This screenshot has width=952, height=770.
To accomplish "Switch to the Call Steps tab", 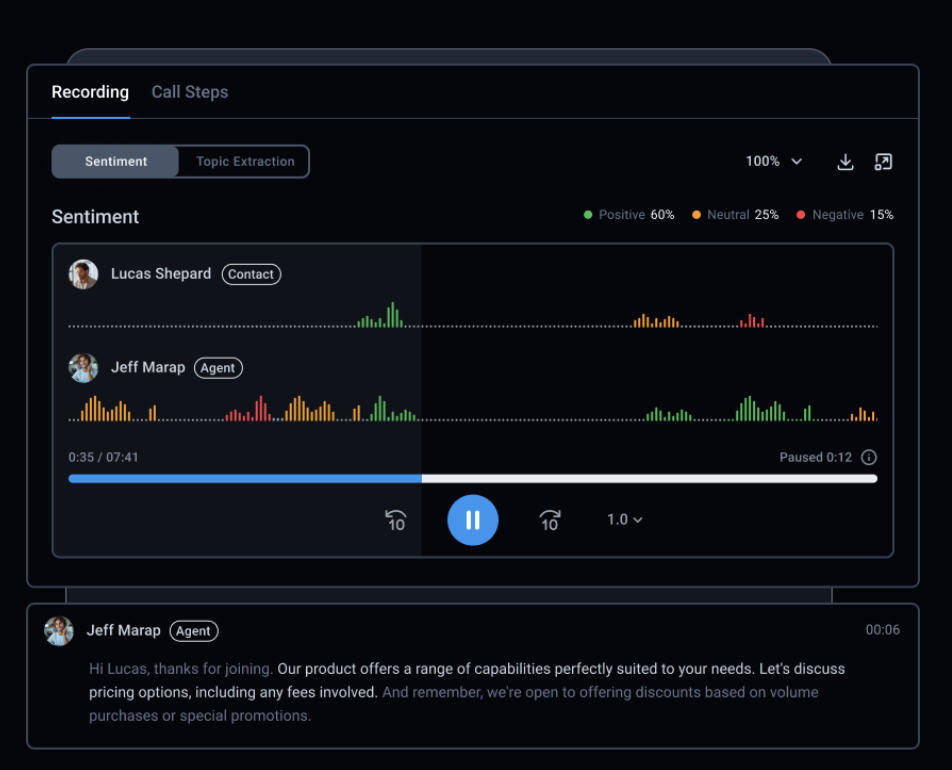I will (190, 92).
